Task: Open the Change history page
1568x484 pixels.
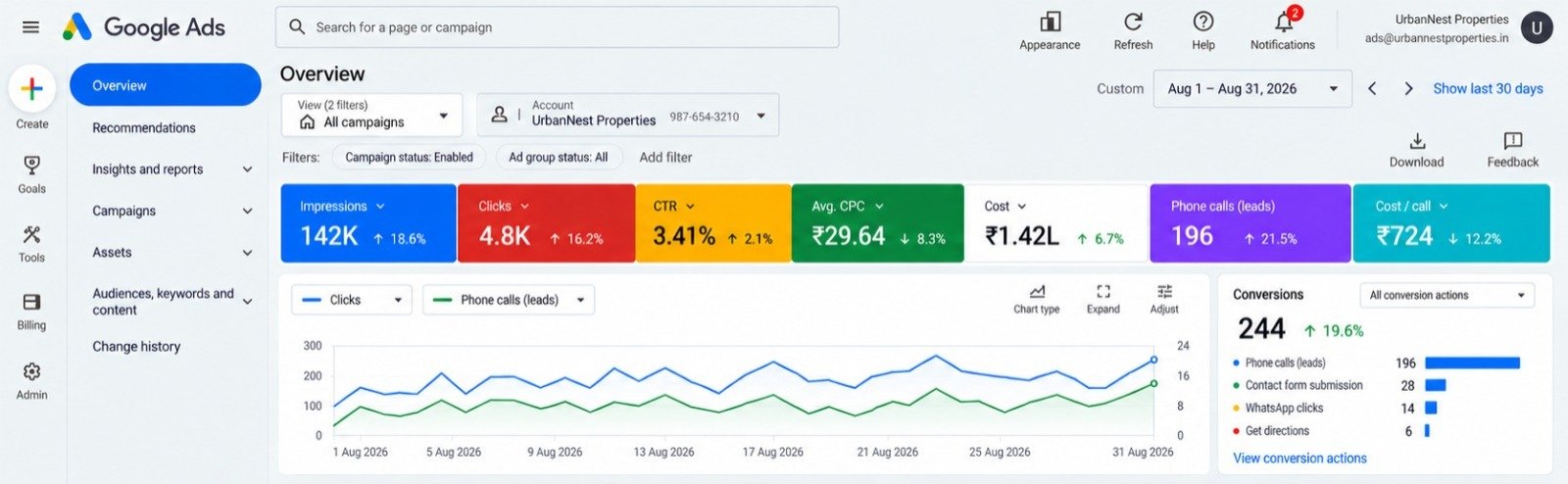Action: pos(136,346)
